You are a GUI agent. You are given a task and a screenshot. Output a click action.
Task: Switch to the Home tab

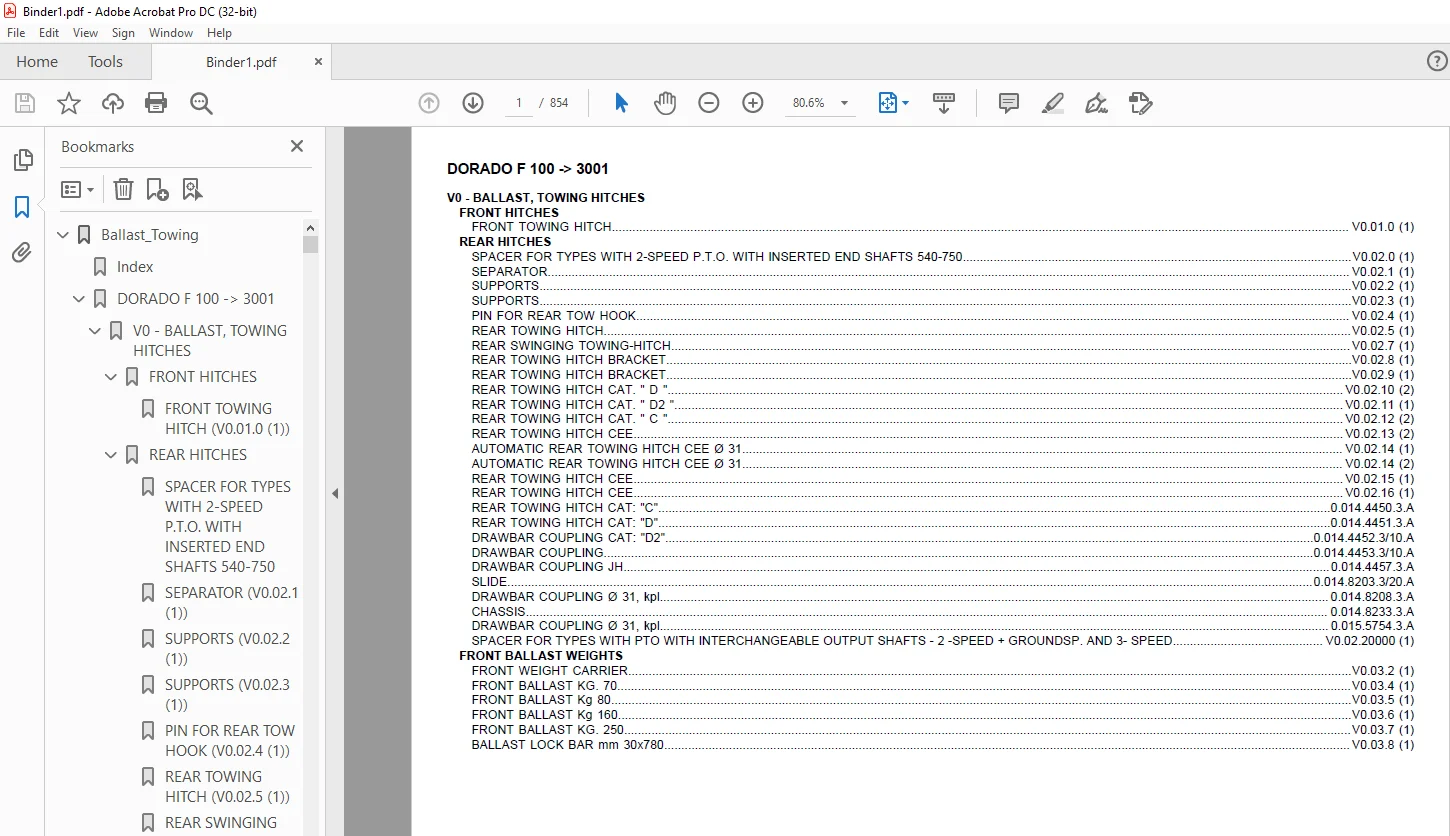(x=37, y=61)
